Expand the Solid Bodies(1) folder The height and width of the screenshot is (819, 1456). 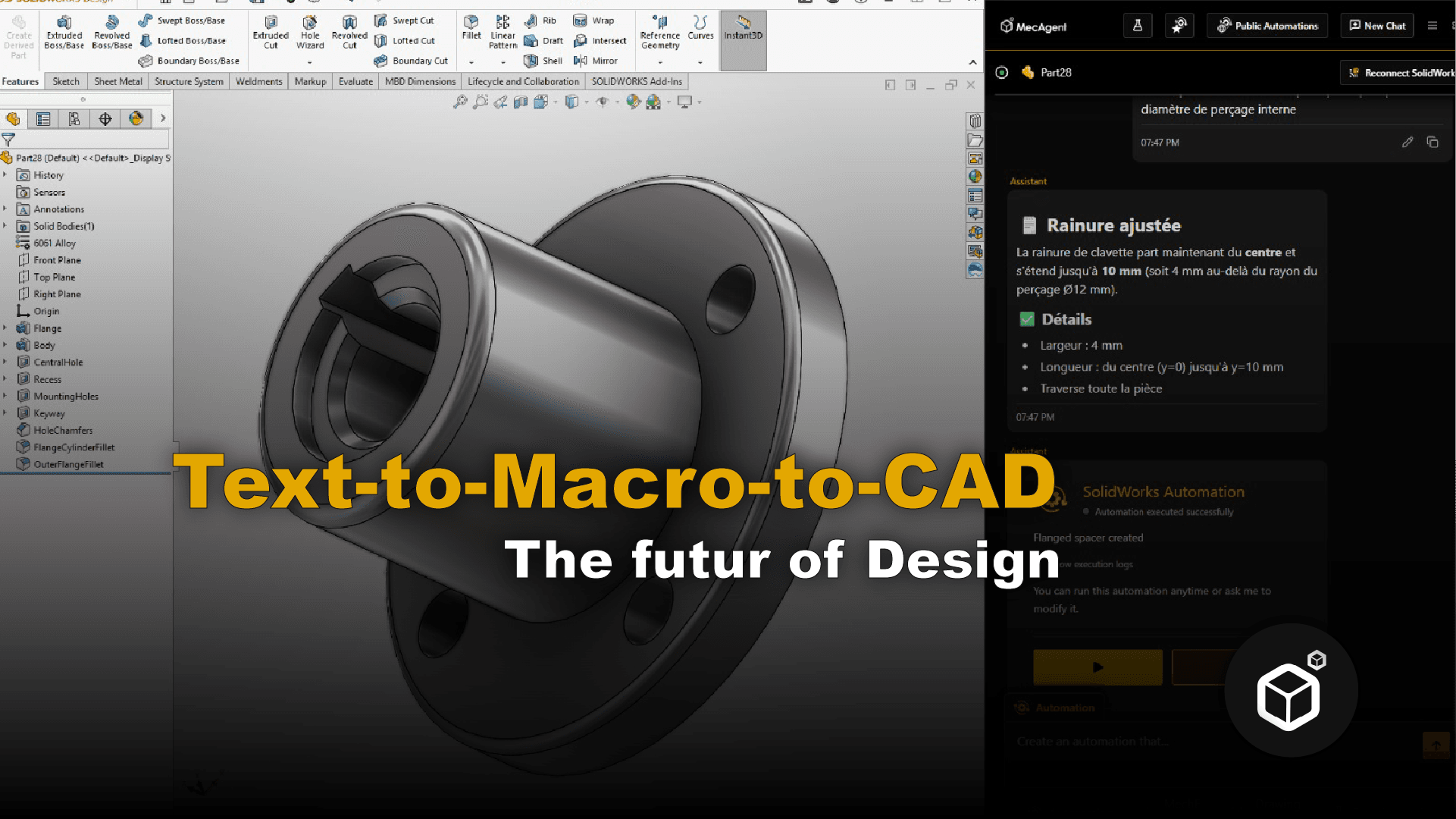[x=5, y=226]
